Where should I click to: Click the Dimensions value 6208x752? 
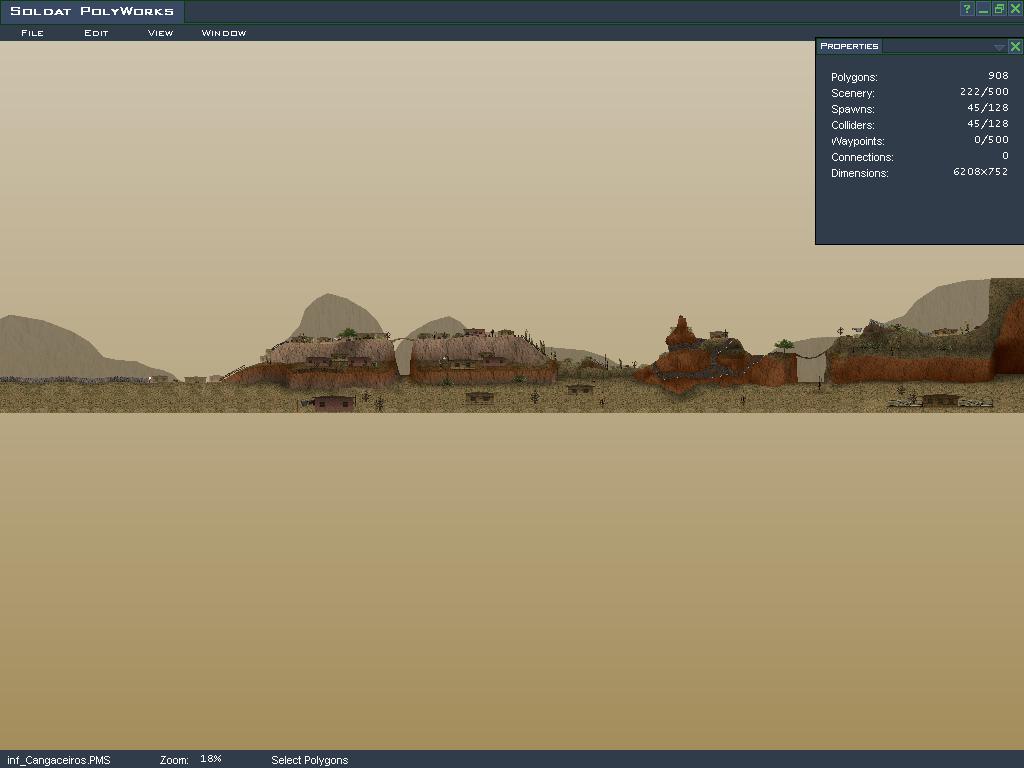(980, 172)
